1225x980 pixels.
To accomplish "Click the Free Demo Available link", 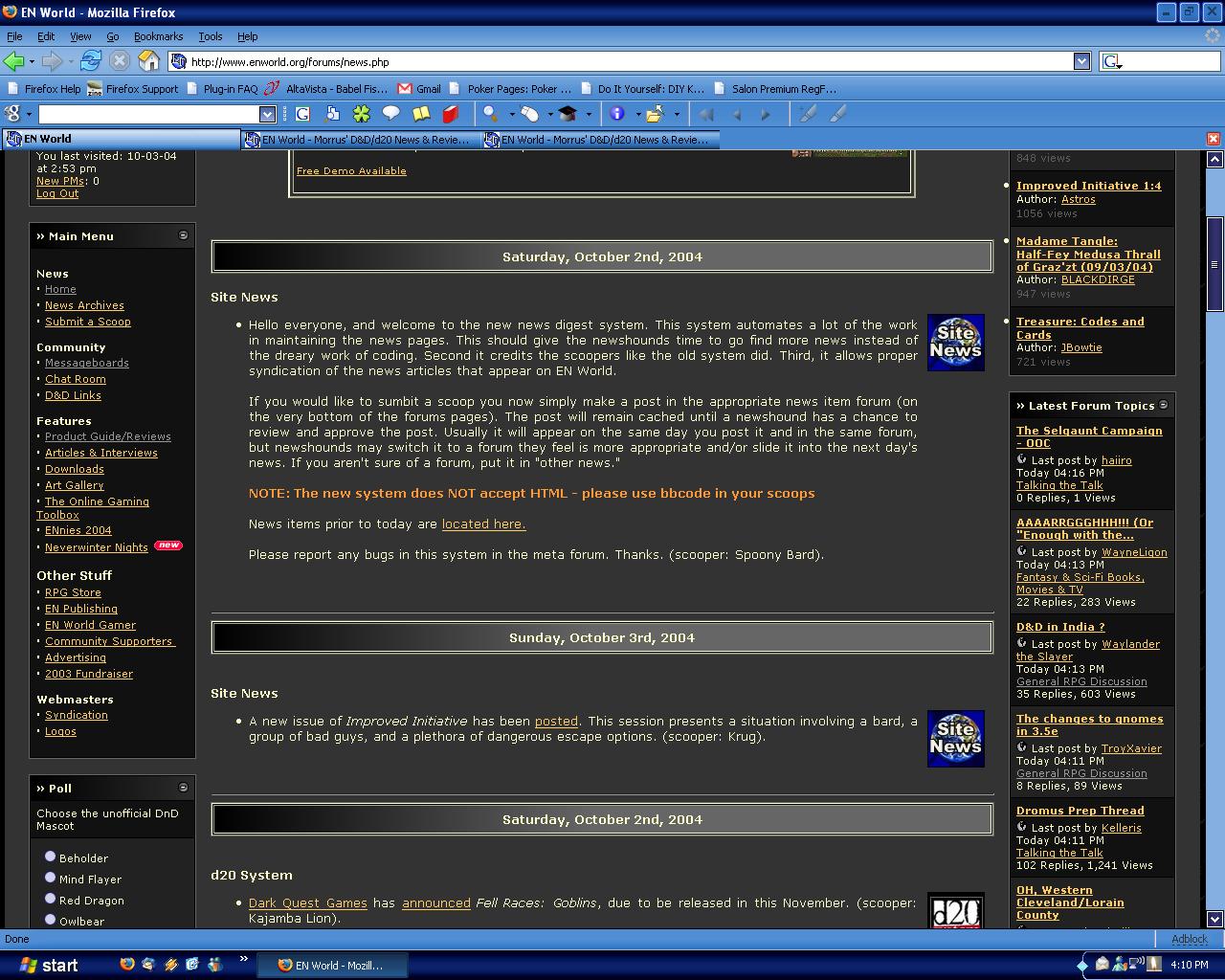I will pos(351,170).
